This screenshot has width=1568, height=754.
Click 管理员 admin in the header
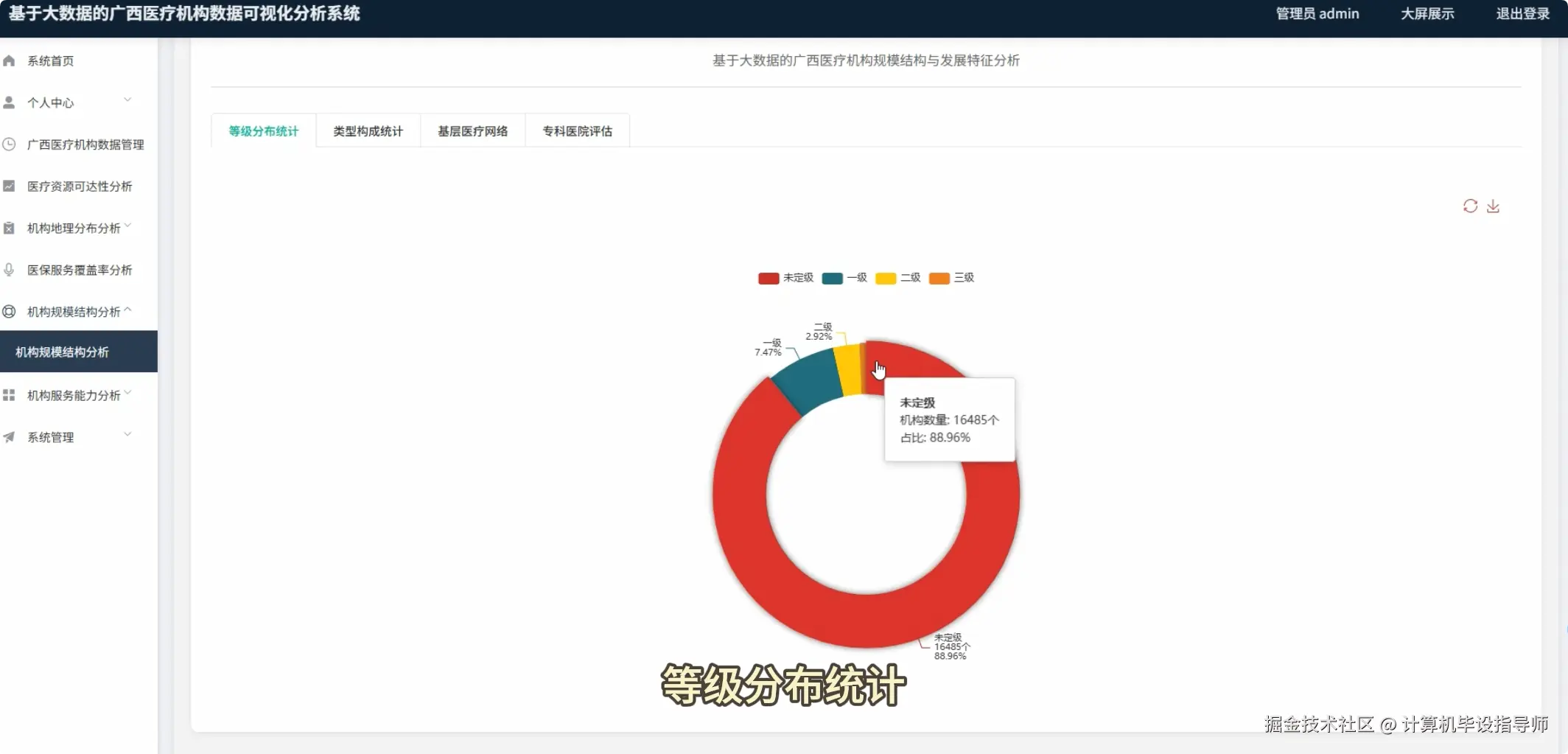tap(1317, 14)
